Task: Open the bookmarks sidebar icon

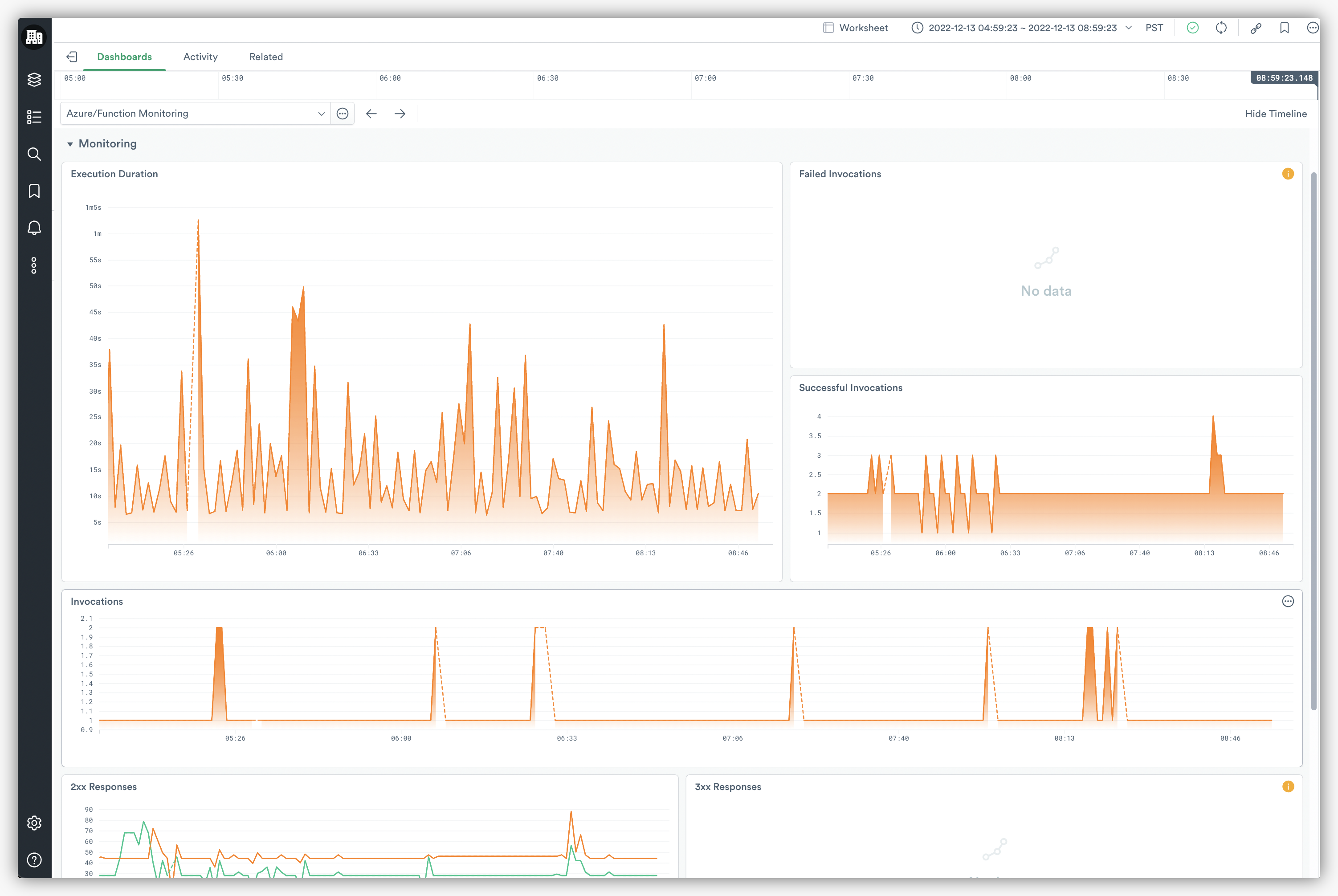Action: point(34,191)
